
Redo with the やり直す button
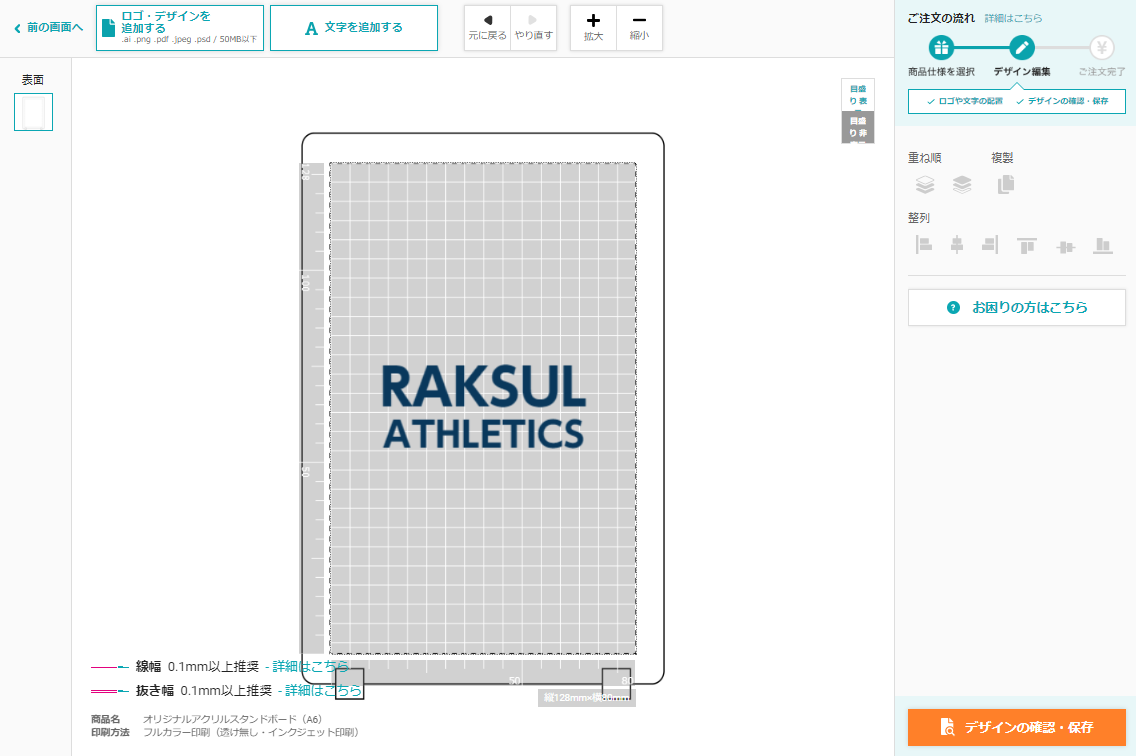pyautogui.click(x=534, y=28)
